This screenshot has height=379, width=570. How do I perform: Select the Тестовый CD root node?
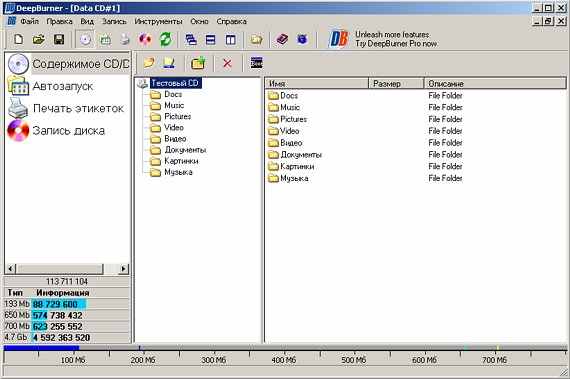click(x=175, y=83)
